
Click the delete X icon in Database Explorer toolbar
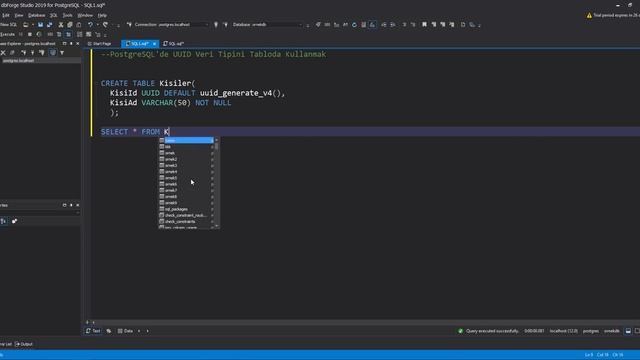coord(3,53)
